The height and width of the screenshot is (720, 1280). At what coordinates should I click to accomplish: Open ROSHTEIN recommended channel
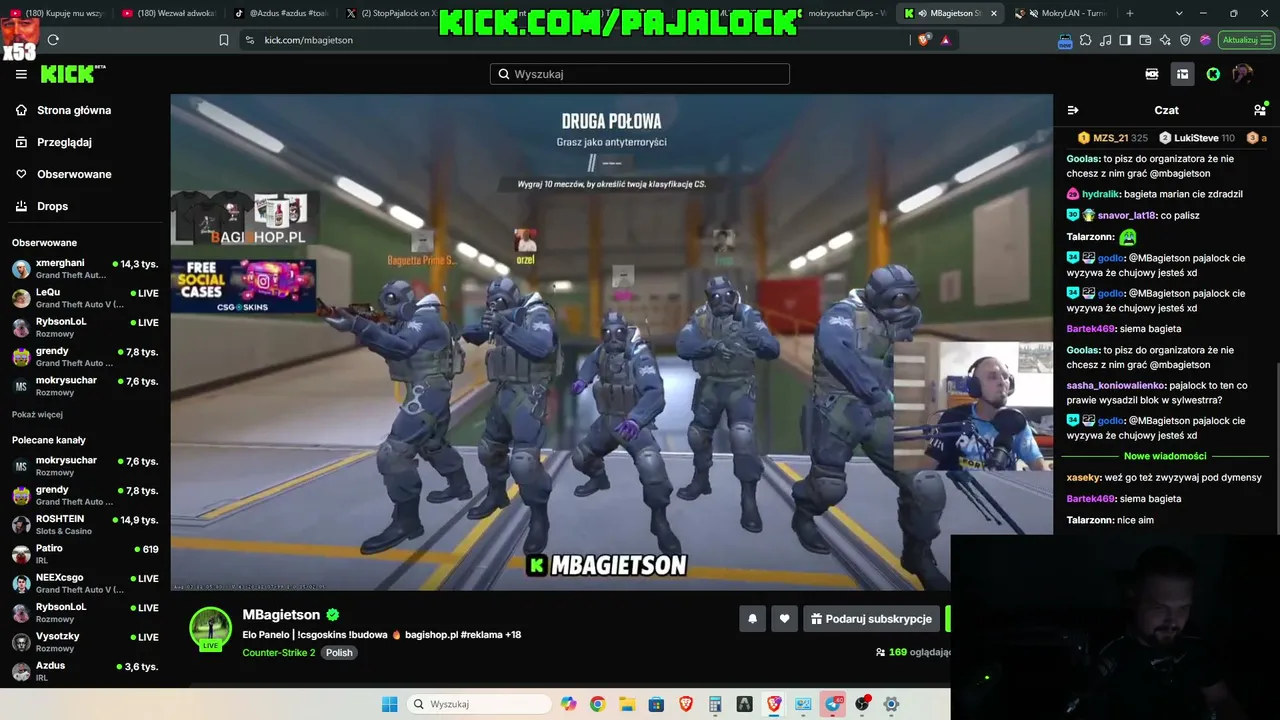85,525
